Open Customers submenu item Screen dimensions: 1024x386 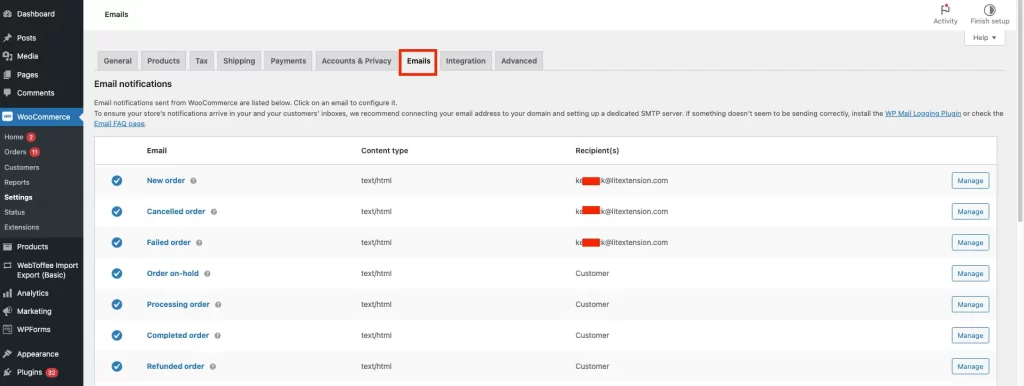click(22, 167)
